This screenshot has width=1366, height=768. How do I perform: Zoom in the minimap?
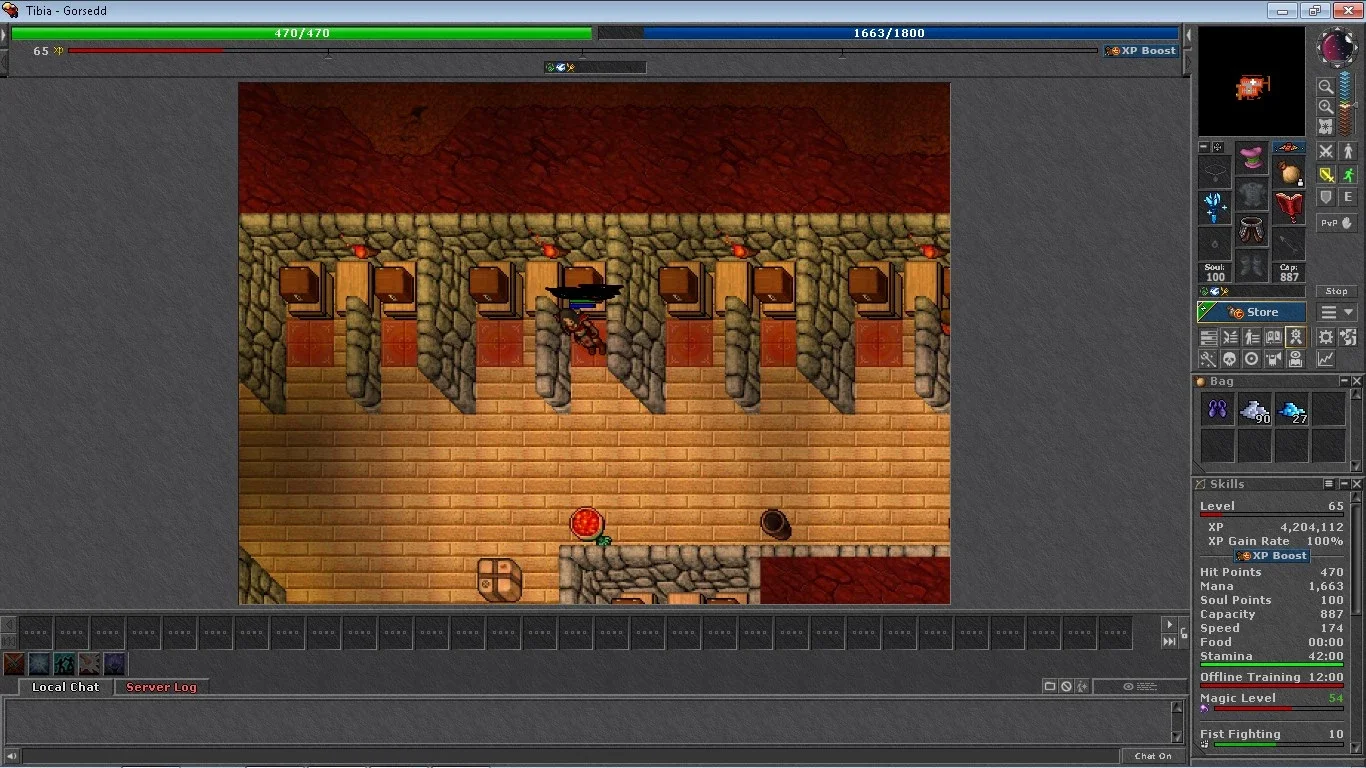pos(1325,107)
